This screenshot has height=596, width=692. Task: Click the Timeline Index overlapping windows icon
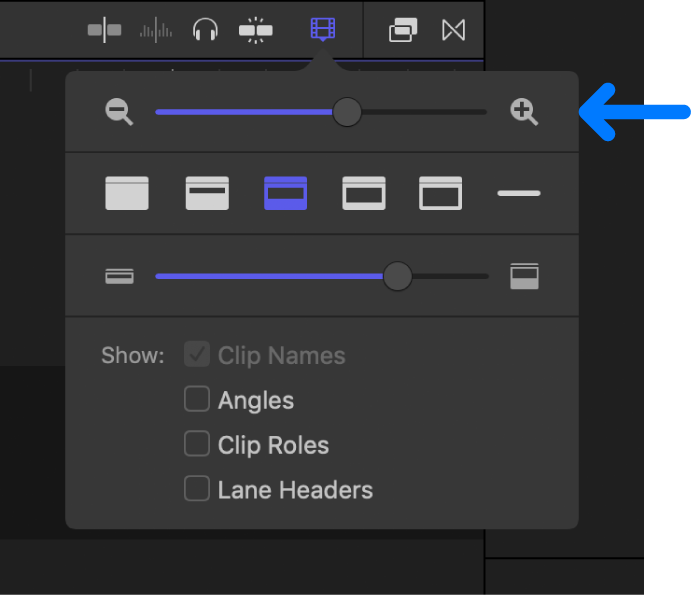(403, 30)
